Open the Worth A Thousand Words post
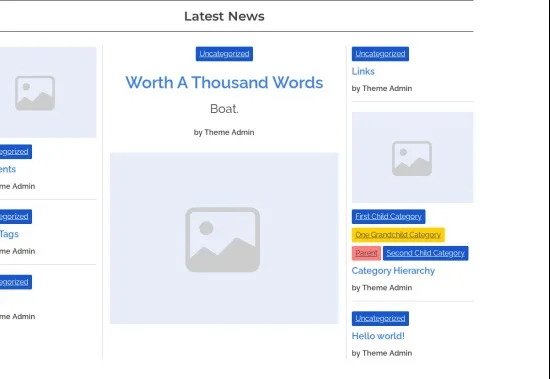 point(224,83)
